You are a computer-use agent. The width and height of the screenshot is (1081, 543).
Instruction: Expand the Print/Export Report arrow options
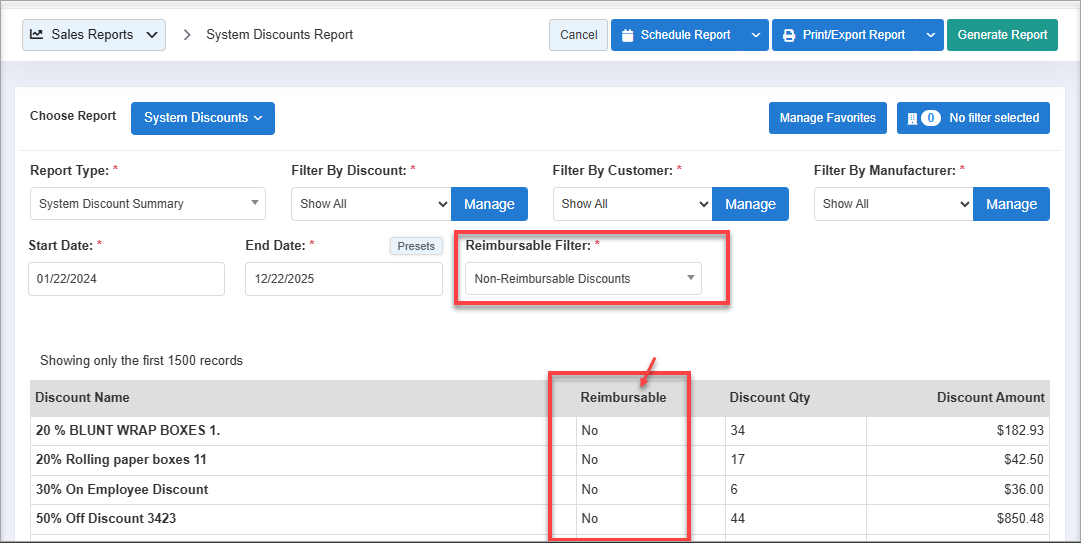coord(930,35)
